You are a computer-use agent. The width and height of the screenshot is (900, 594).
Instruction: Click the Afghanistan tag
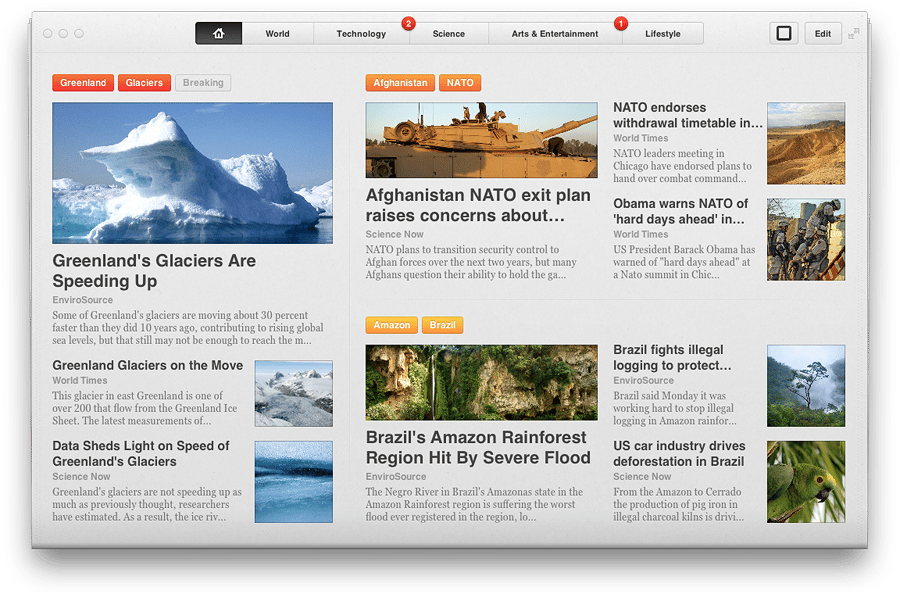click(x=400, y=83)
